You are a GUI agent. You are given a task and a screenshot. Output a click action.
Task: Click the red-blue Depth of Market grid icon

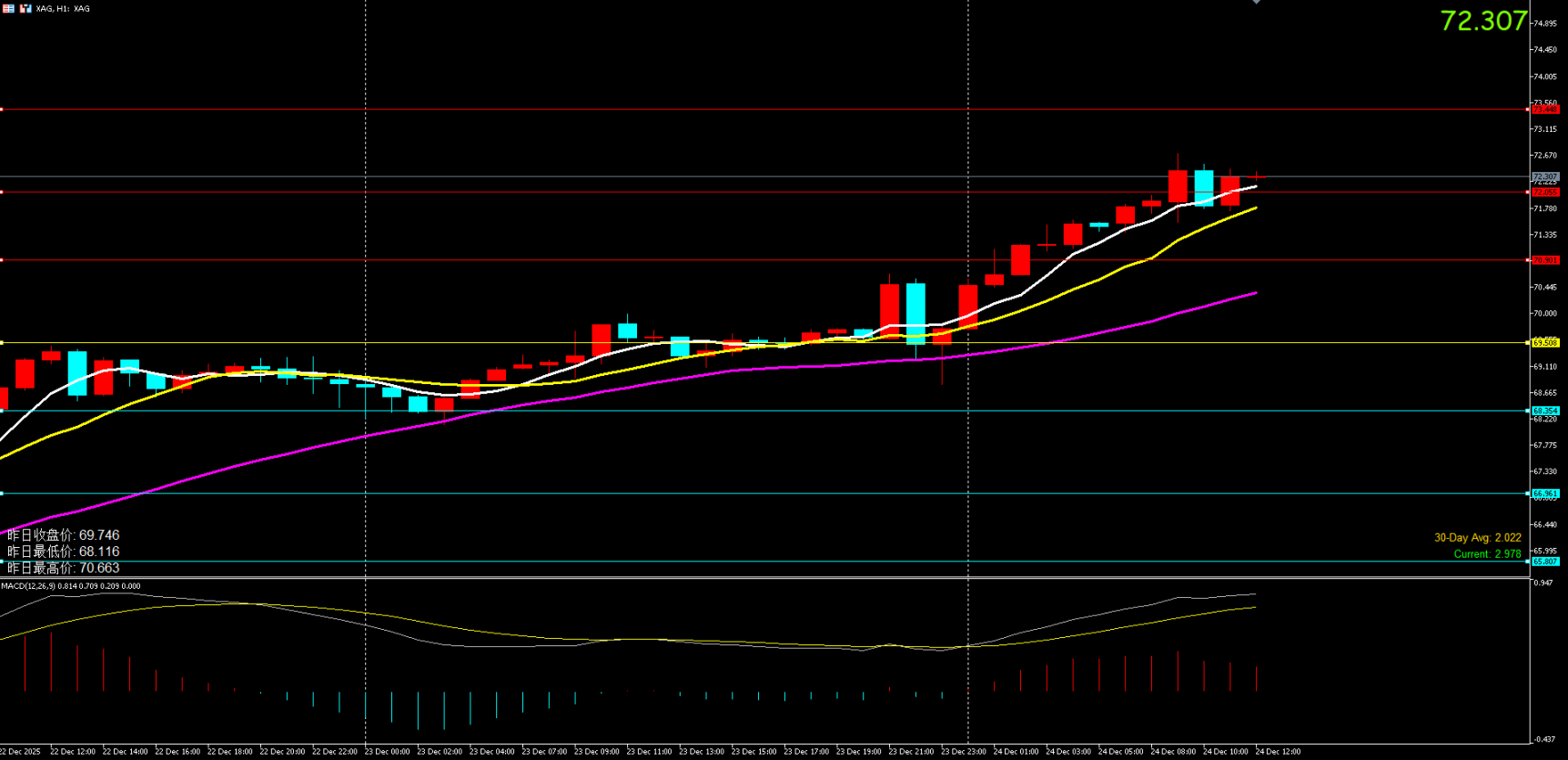(8, 8)
